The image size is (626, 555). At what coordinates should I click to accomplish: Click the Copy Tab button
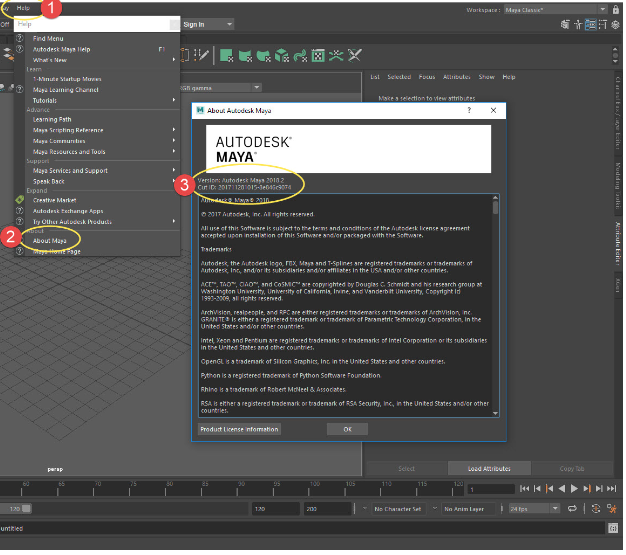point(572,469)
